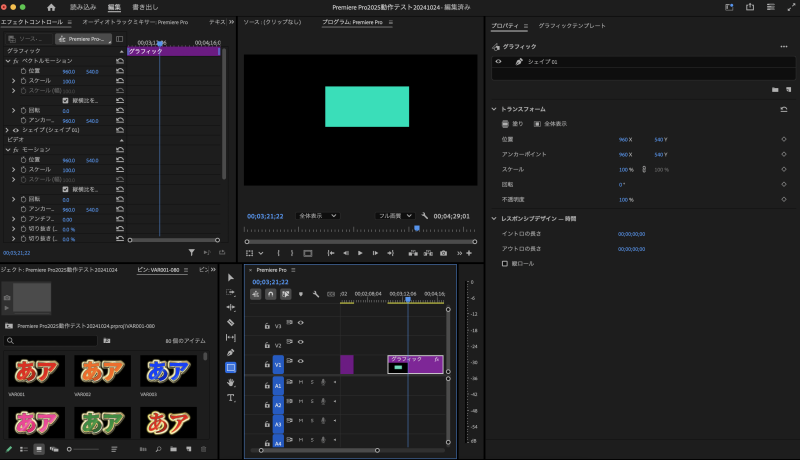Image resolution: width=800 pixels, height=460 pixels.
Task: Reset the トランスフォーム section in Properties
Action: pos(784,109)
